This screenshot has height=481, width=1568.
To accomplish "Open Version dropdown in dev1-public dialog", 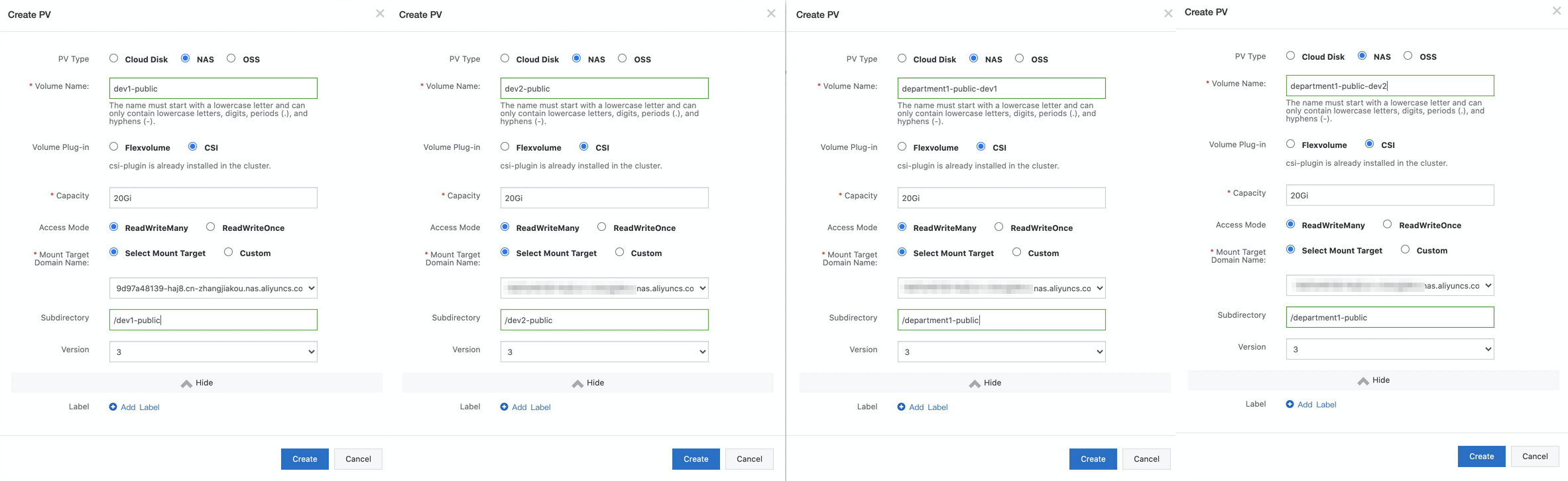I will coord(213,352).
